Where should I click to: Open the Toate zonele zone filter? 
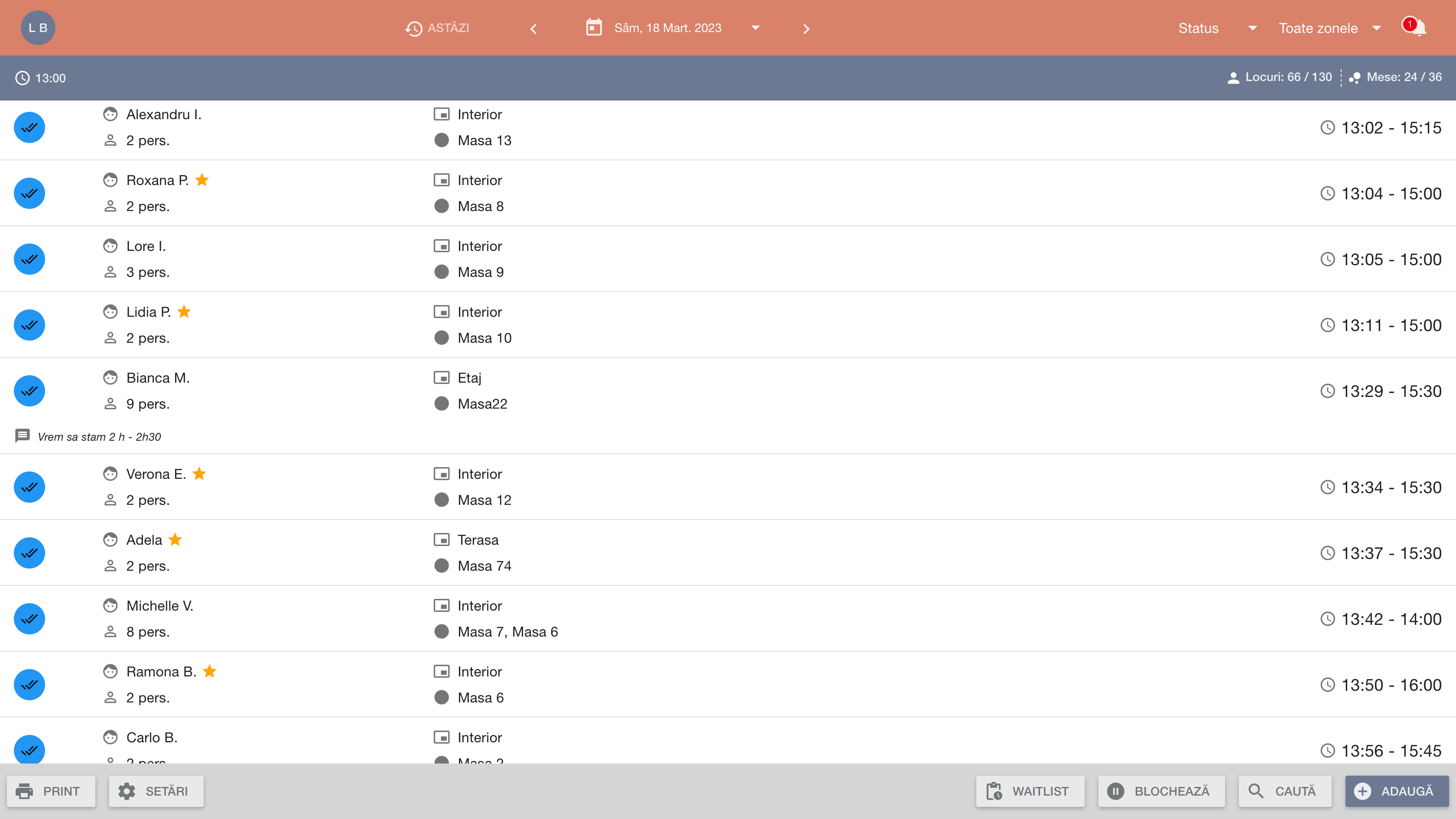click(x=1329, y=28)
